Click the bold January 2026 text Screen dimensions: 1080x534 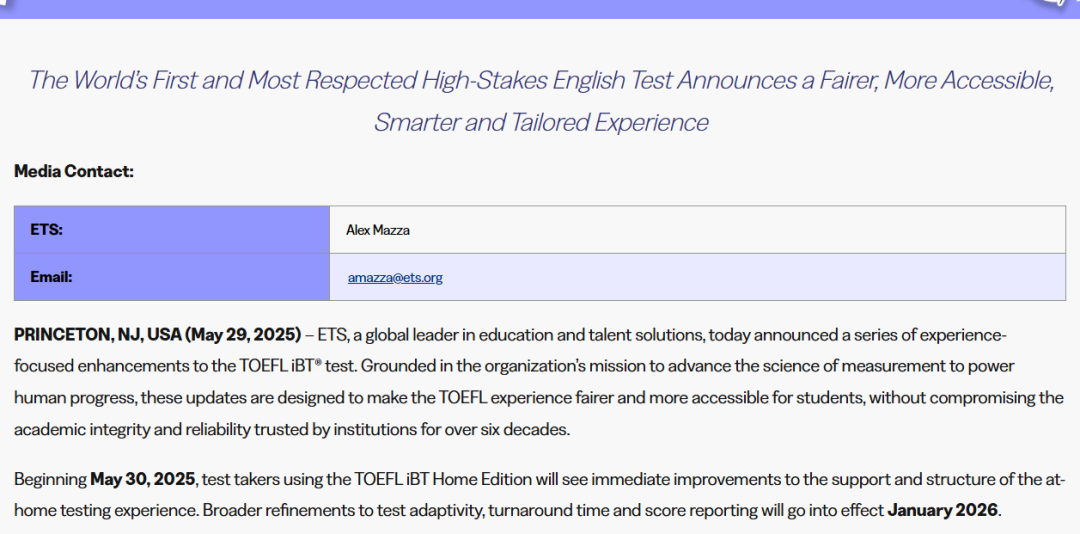tap(942, 511)
